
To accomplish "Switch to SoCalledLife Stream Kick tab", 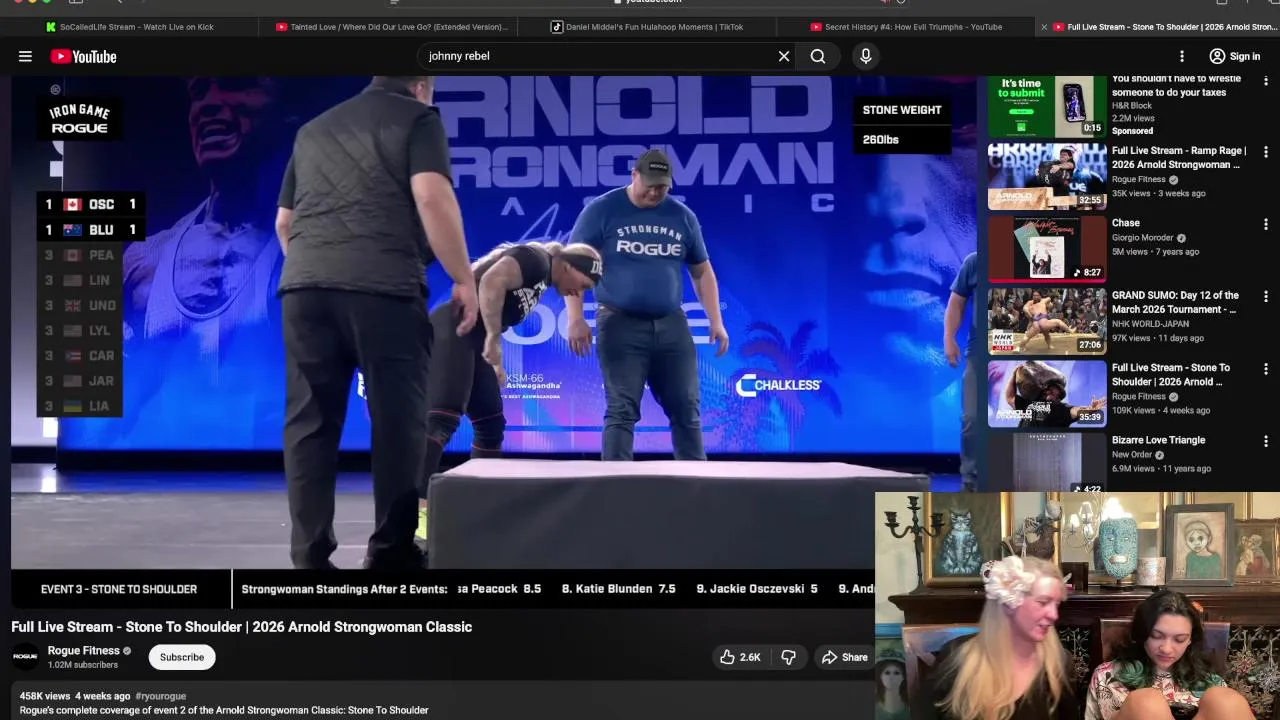I will 128,27.
